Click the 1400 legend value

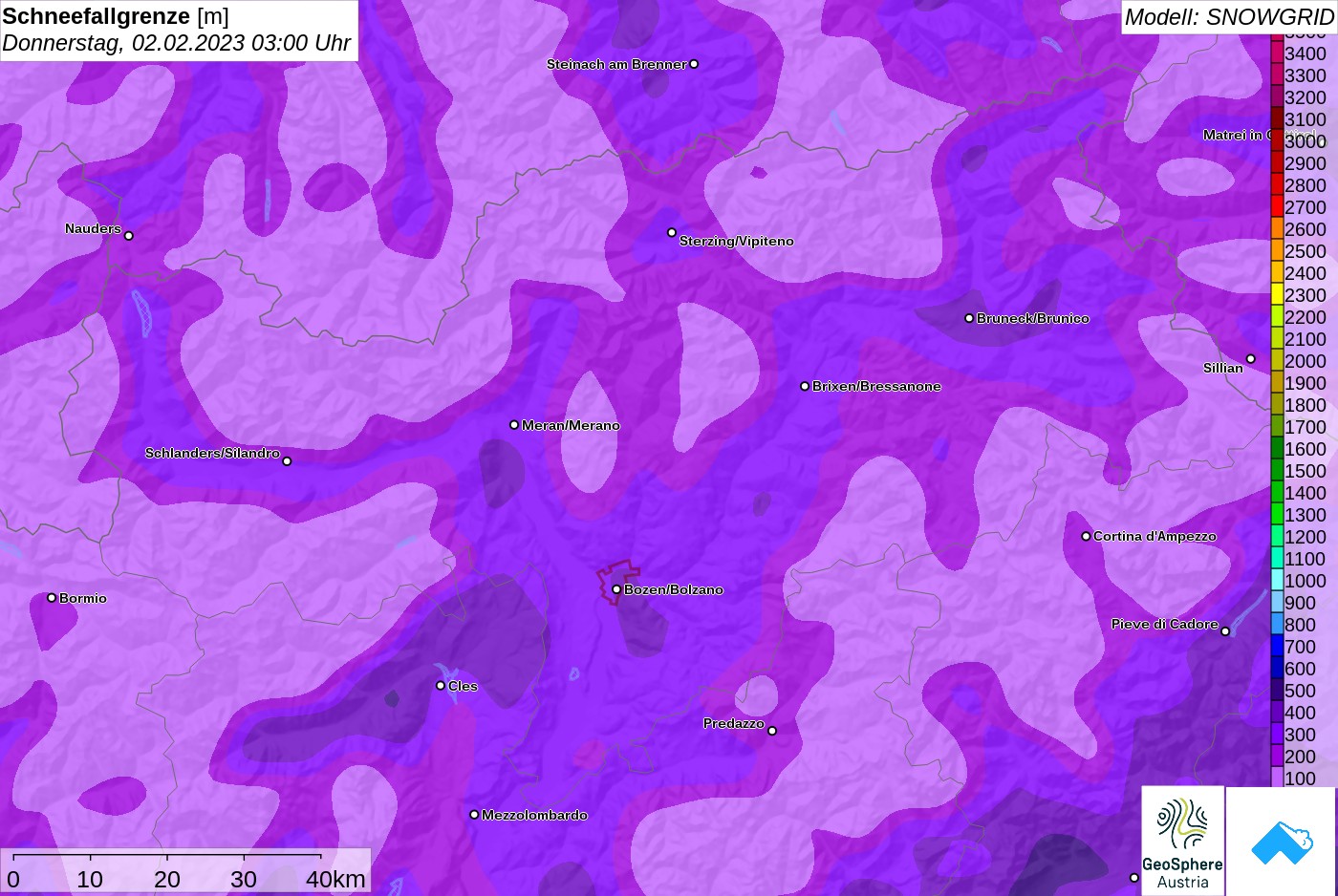pyautogui.click(x=1306, y=493)
